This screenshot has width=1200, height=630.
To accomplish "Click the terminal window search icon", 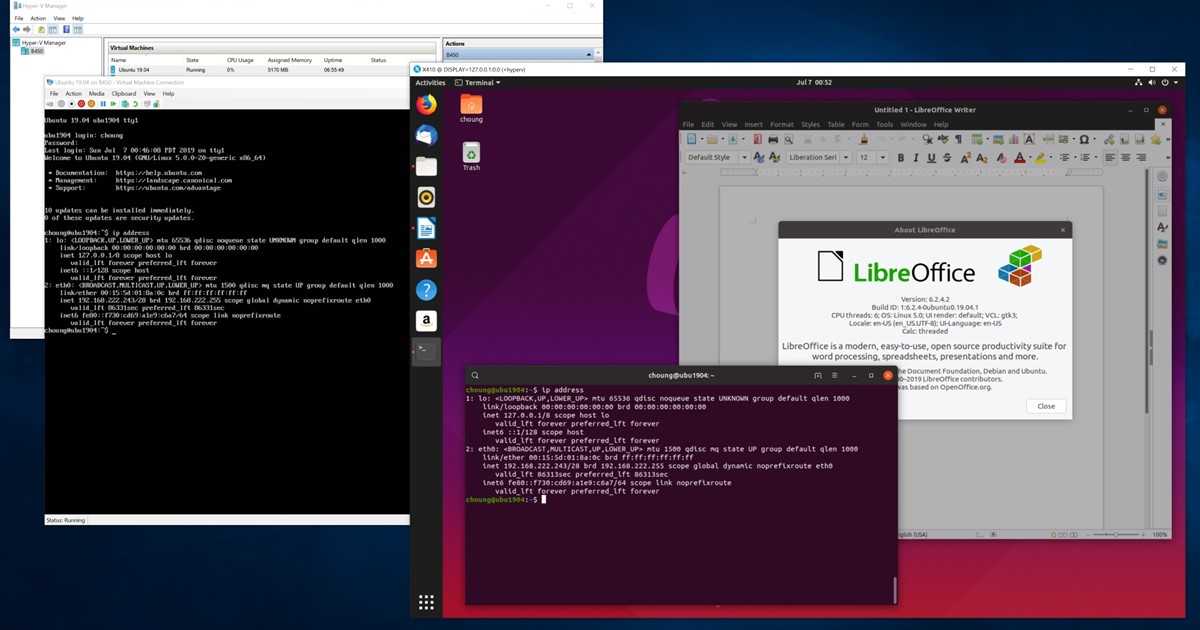I will pyautogui.click(x=475, y=375).
